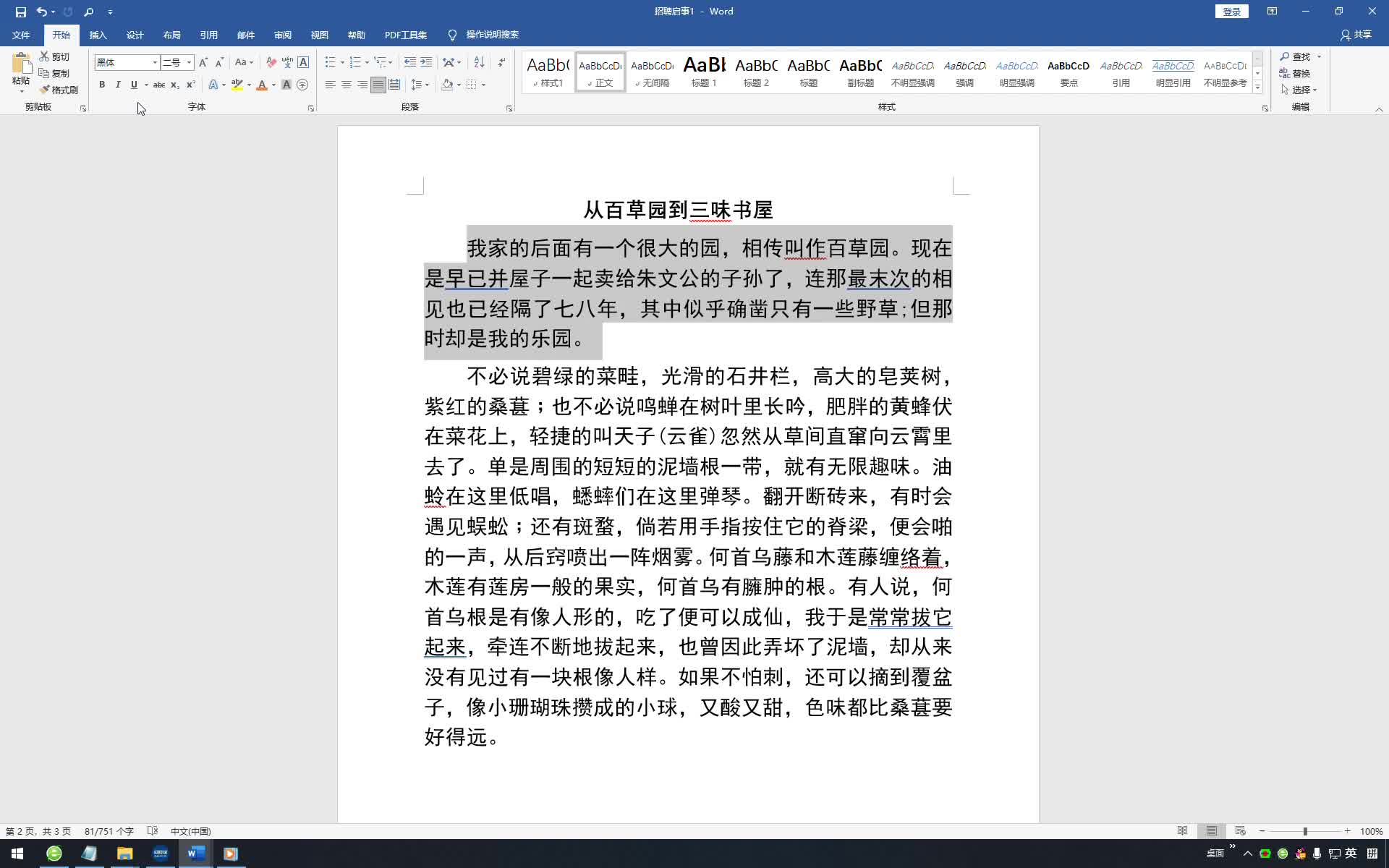Apply subscript formatting
The height and width of the screenshot is (868, 1389).
174,85
